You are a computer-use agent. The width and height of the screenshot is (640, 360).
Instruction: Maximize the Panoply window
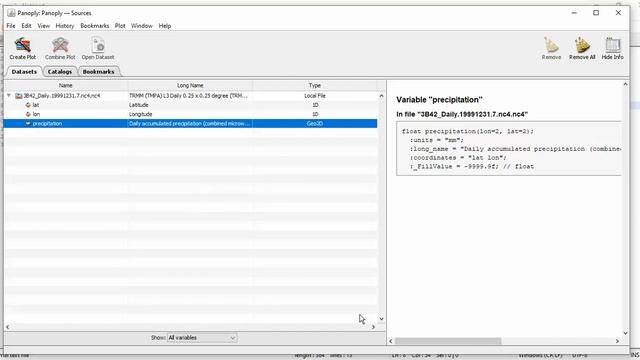[596, 13]
